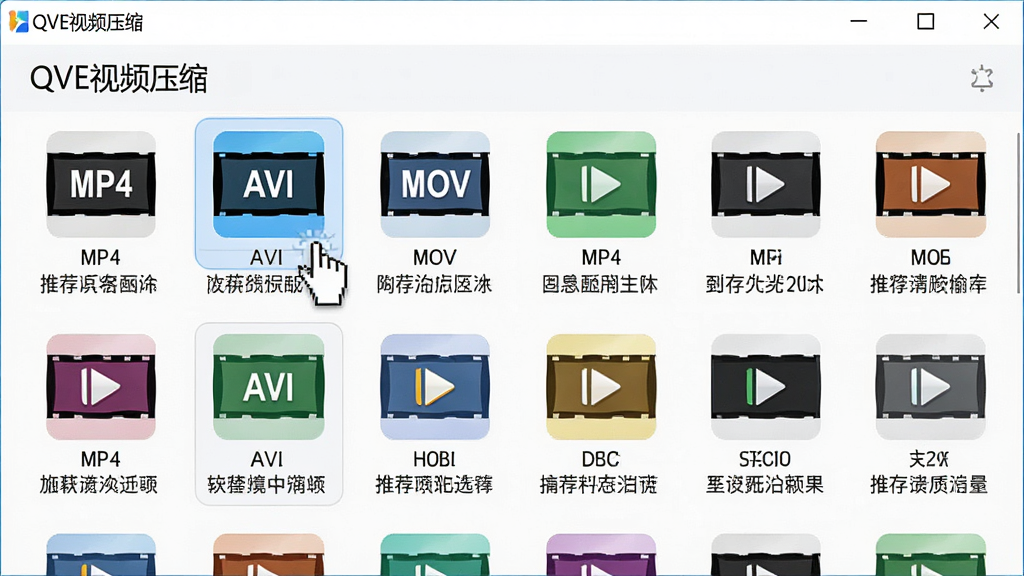Select the black MP4 format icon
This screenshot has width=1024, height=576.
101,184
